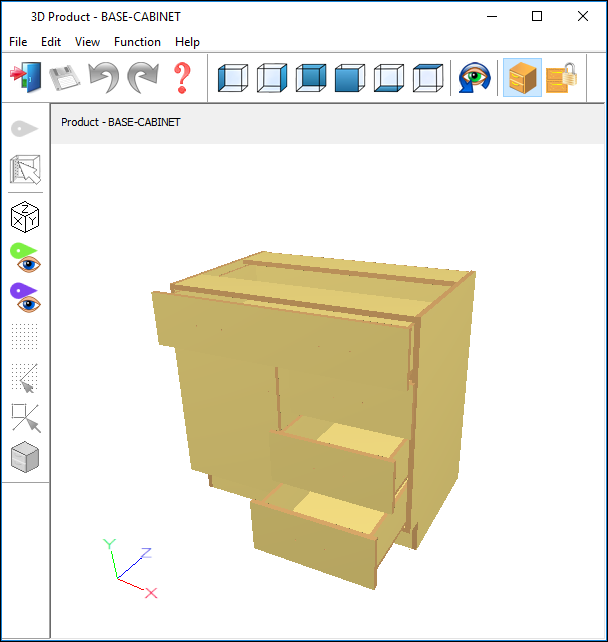Click the undo arrow icon
The image size is (608, 642).
(104, 78)
